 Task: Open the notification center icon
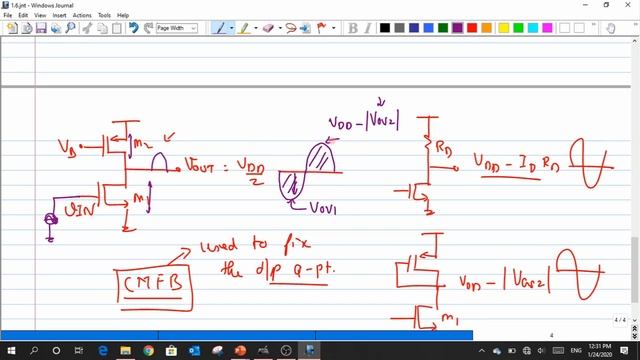624,351
